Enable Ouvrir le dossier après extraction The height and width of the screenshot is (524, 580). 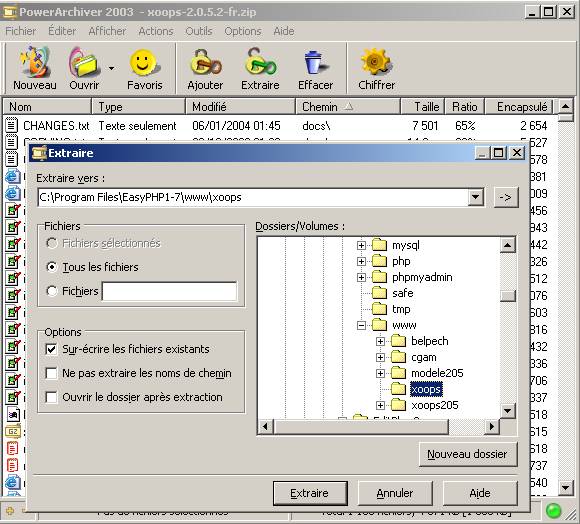coord(51,397)
